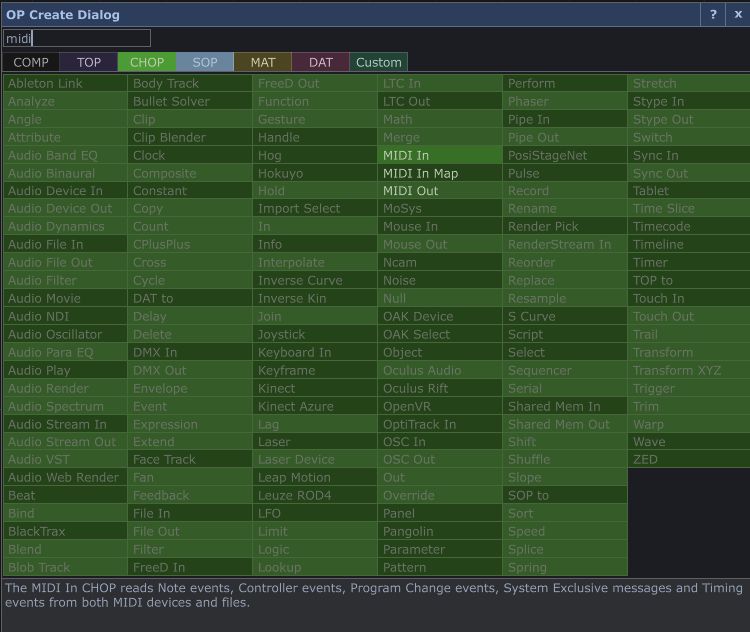Choose the Render Pick operator
This screenshot has height=632, width=750.
[x=565, y=226]
